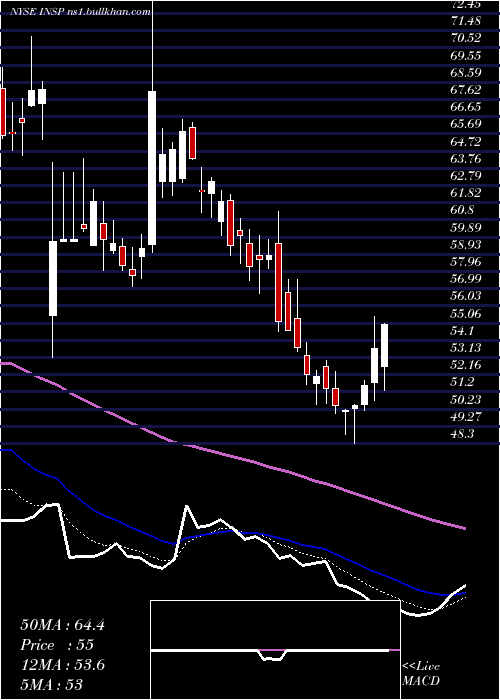
Task: Click the 70.52 price axis label
Action: click(x=467, y=38)
